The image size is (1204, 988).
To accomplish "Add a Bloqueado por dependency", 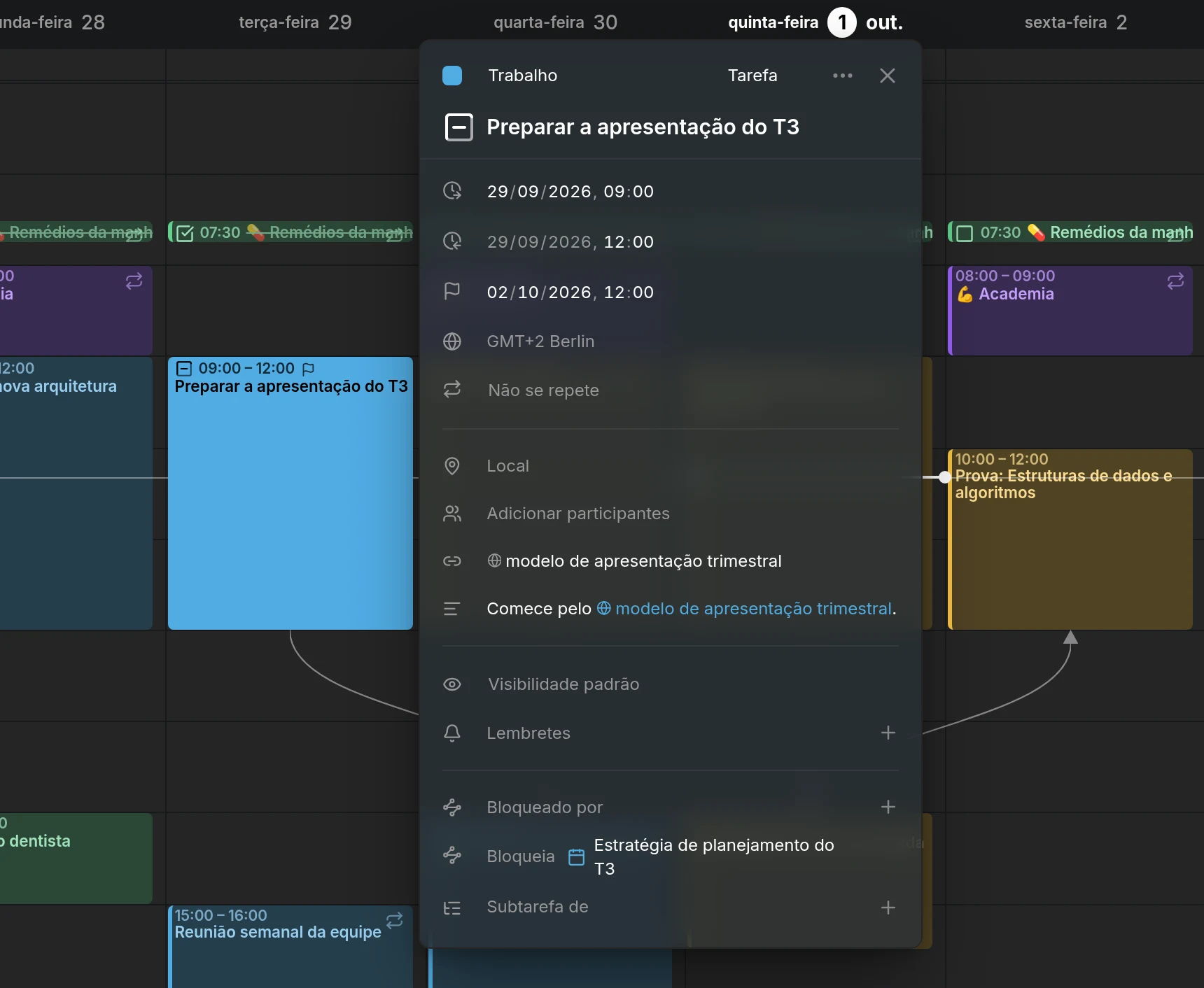I will click(888, 807).
